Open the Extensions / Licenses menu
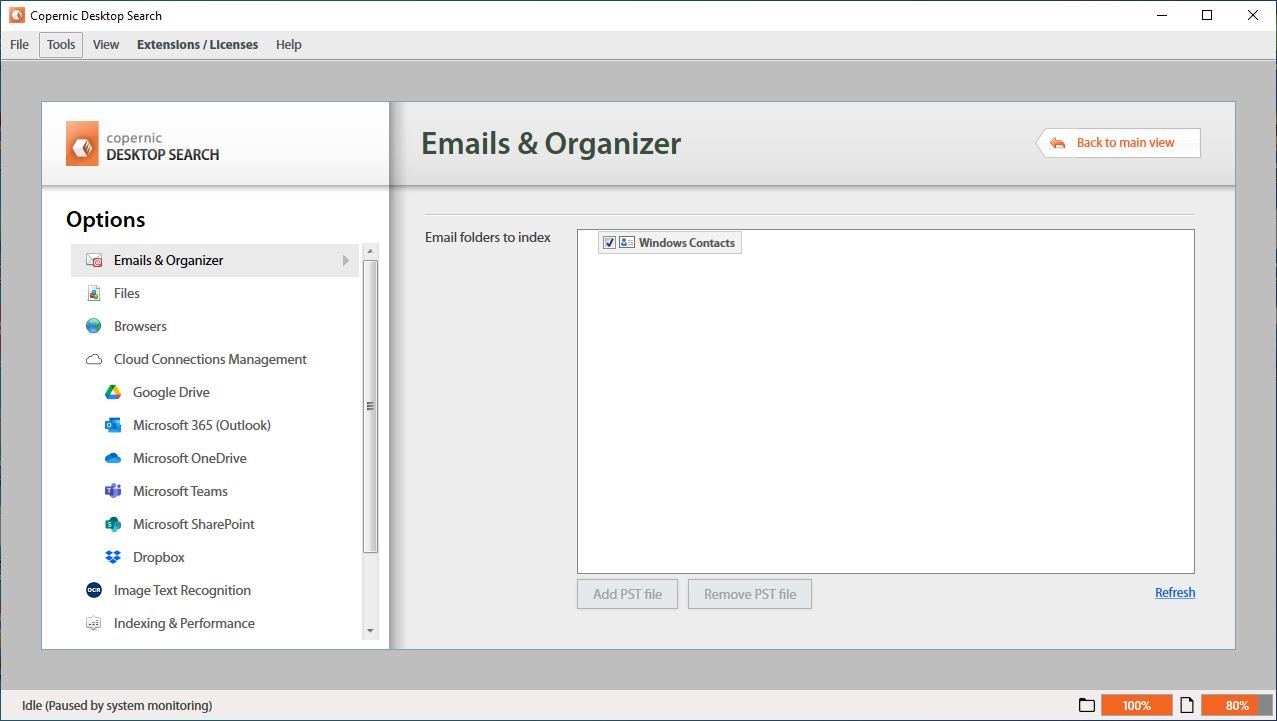 click(197, 44)
